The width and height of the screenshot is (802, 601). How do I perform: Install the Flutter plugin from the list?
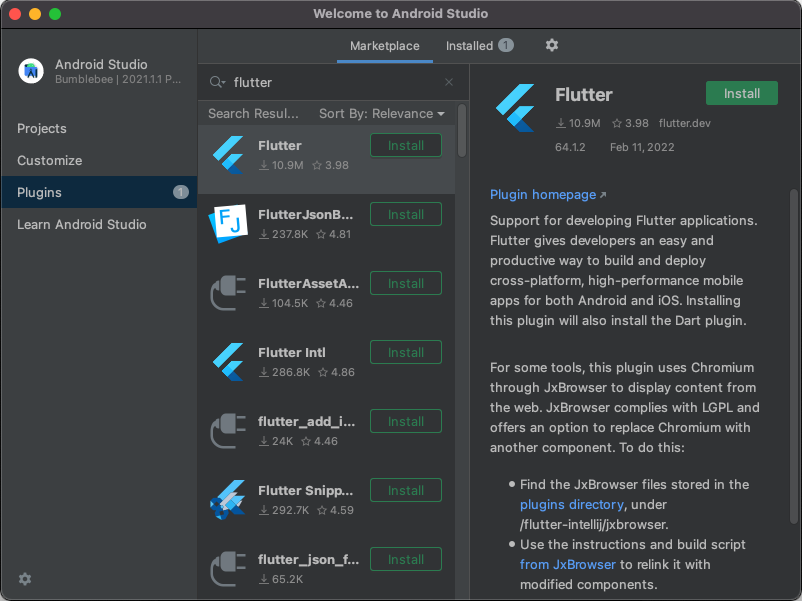click(x=406, y=146)
